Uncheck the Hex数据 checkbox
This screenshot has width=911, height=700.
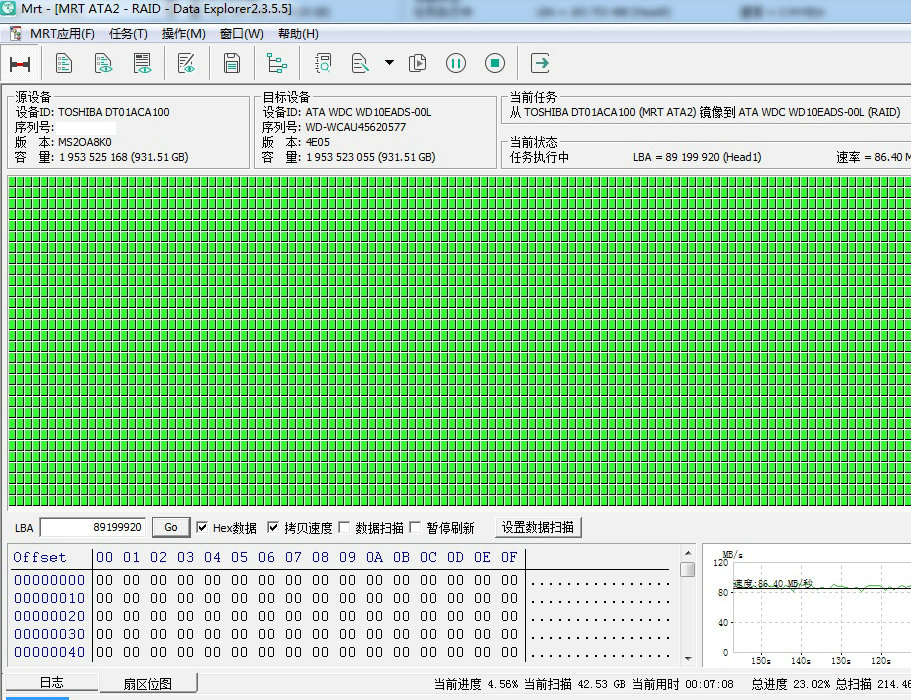(x=202, y=527)
